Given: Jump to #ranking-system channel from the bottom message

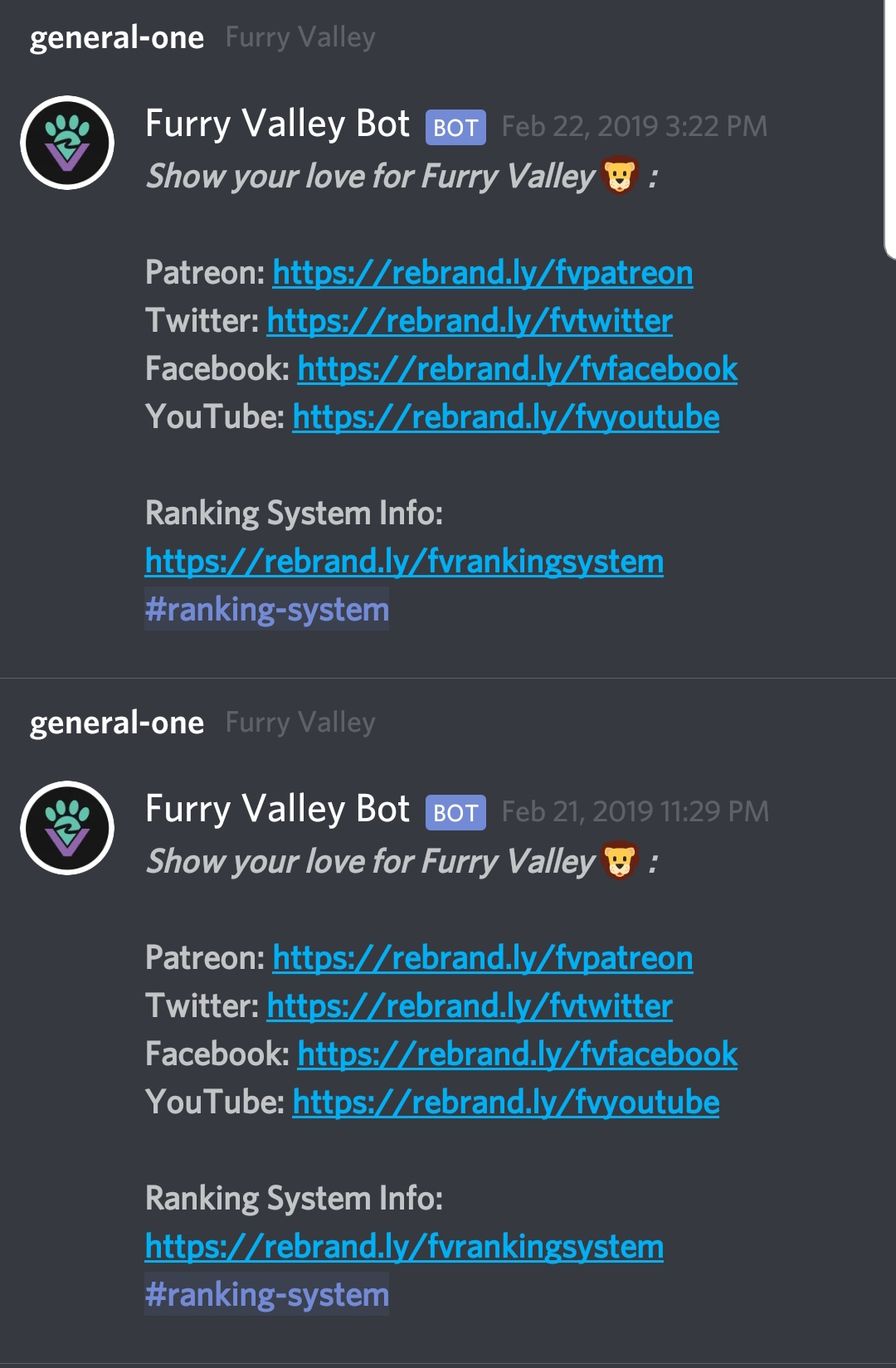Looking at the screenshot, I should click(267, 1295).
